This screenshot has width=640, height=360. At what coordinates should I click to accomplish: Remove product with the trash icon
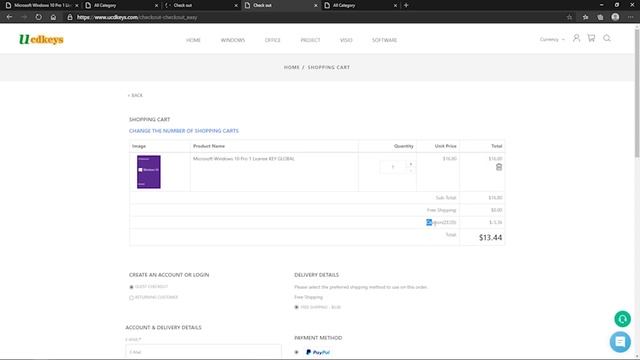[x=499, y=167]
